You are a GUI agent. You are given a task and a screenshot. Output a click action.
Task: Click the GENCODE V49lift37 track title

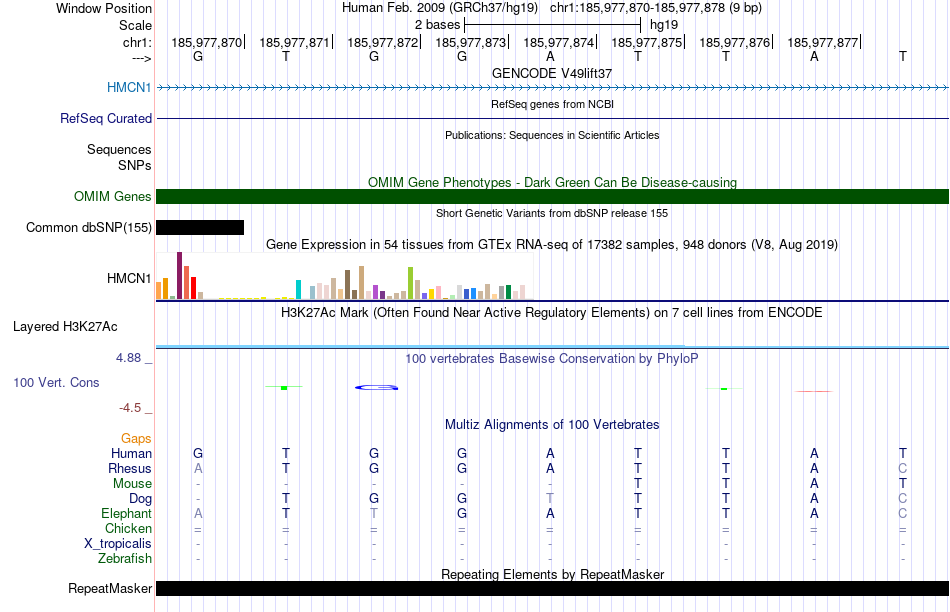552,73
